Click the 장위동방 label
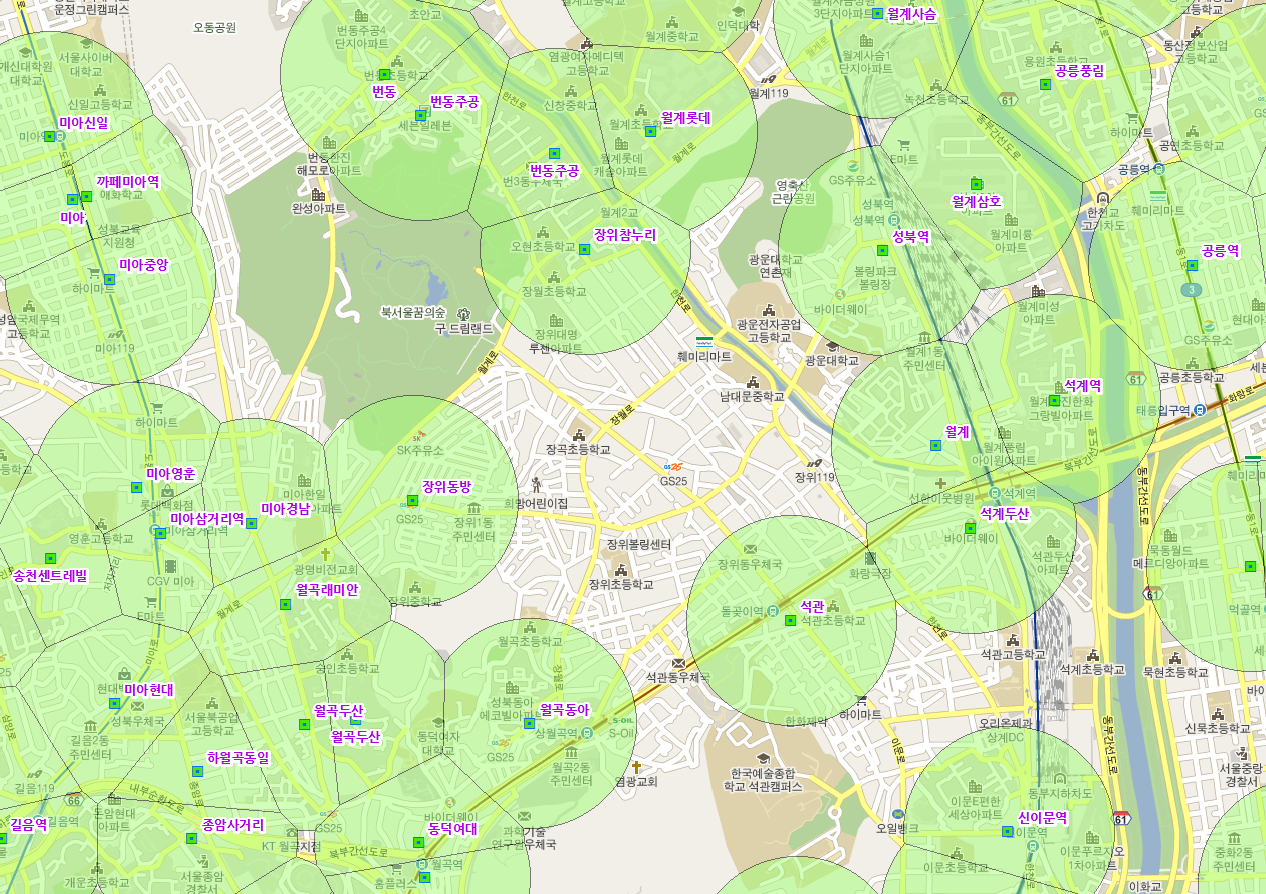This screenshot has height=894, width=1266. click(x=446, y=487)
